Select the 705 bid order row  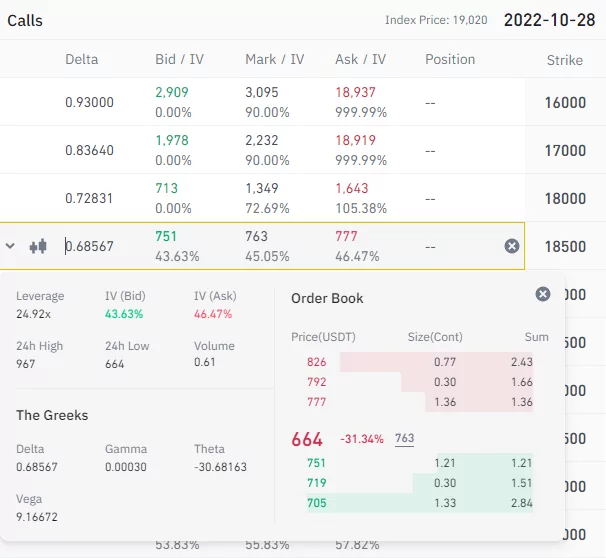click(420, 503)
